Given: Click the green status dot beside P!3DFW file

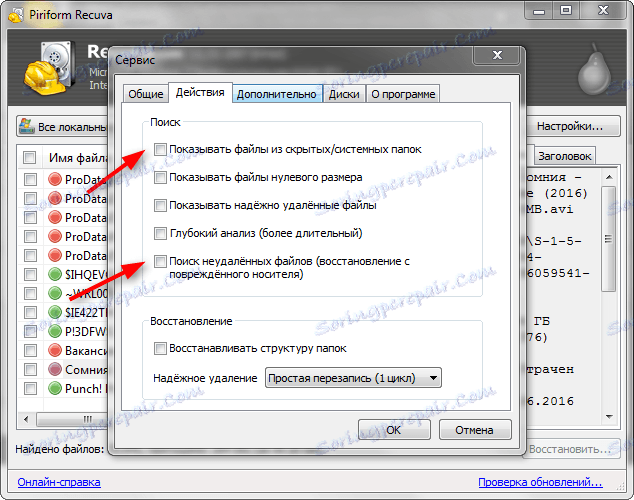Looking at the screenshot, I should tap(55, 331).
